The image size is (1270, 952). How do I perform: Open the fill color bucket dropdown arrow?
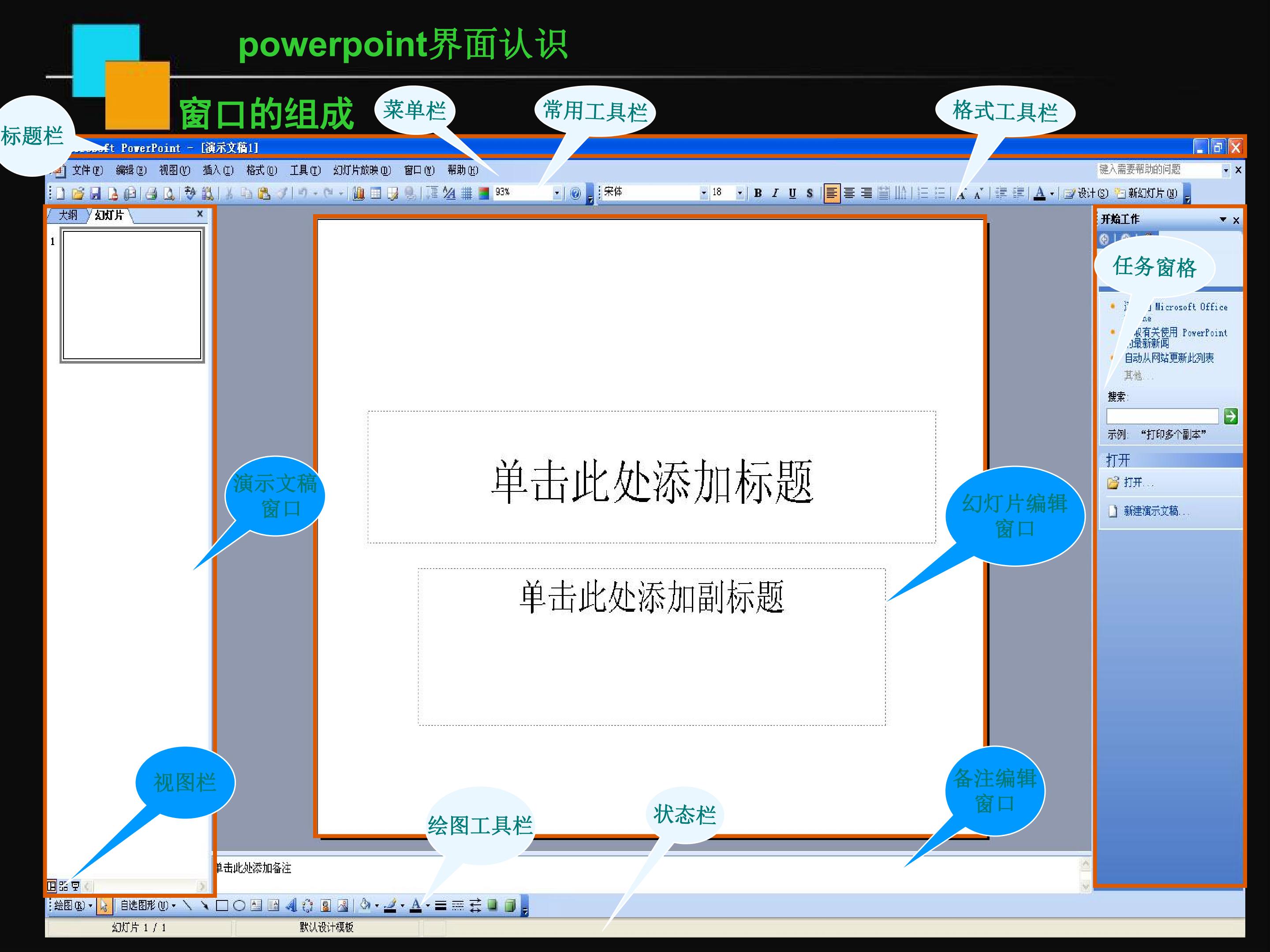(377, 906)
